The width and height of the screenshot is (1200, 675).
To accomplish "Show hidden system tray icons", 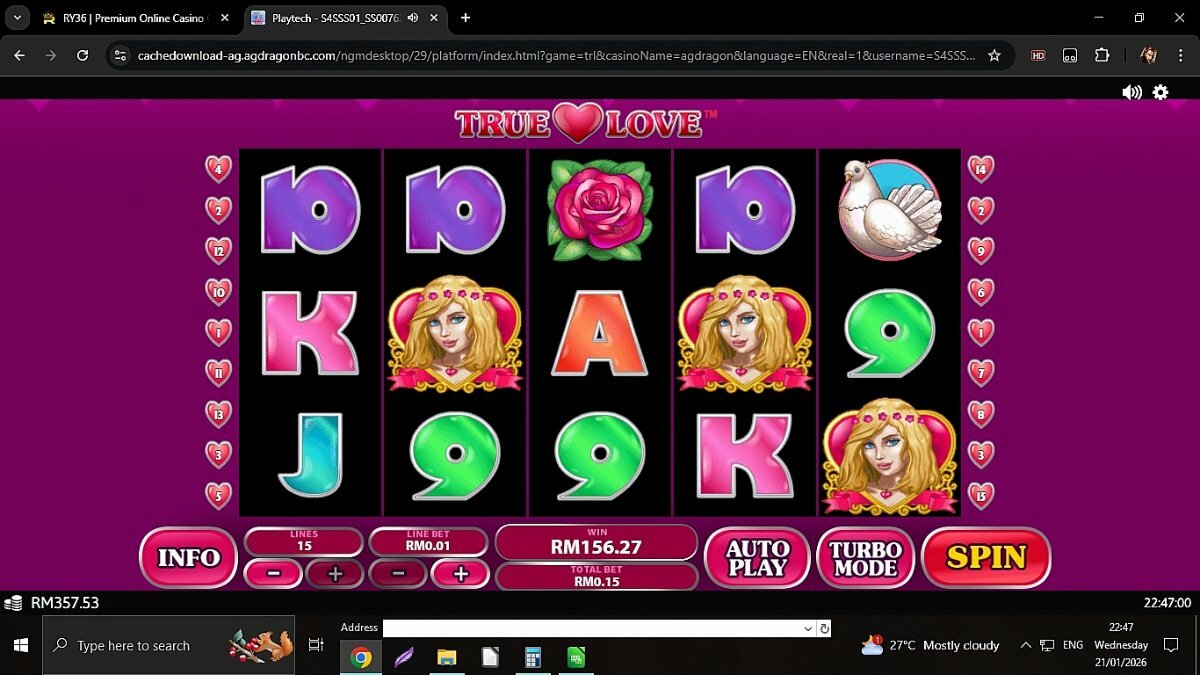I will coord(1026,646).
